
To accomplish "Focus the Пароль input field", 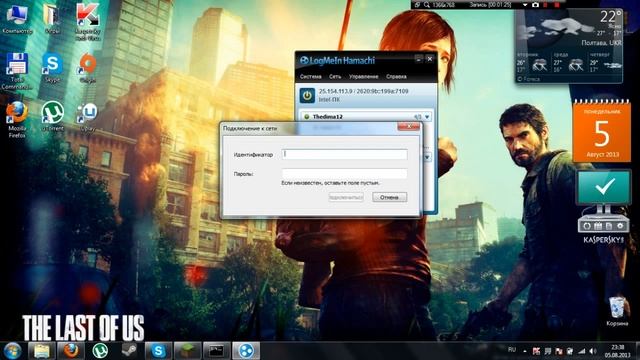I will (344, 173).
